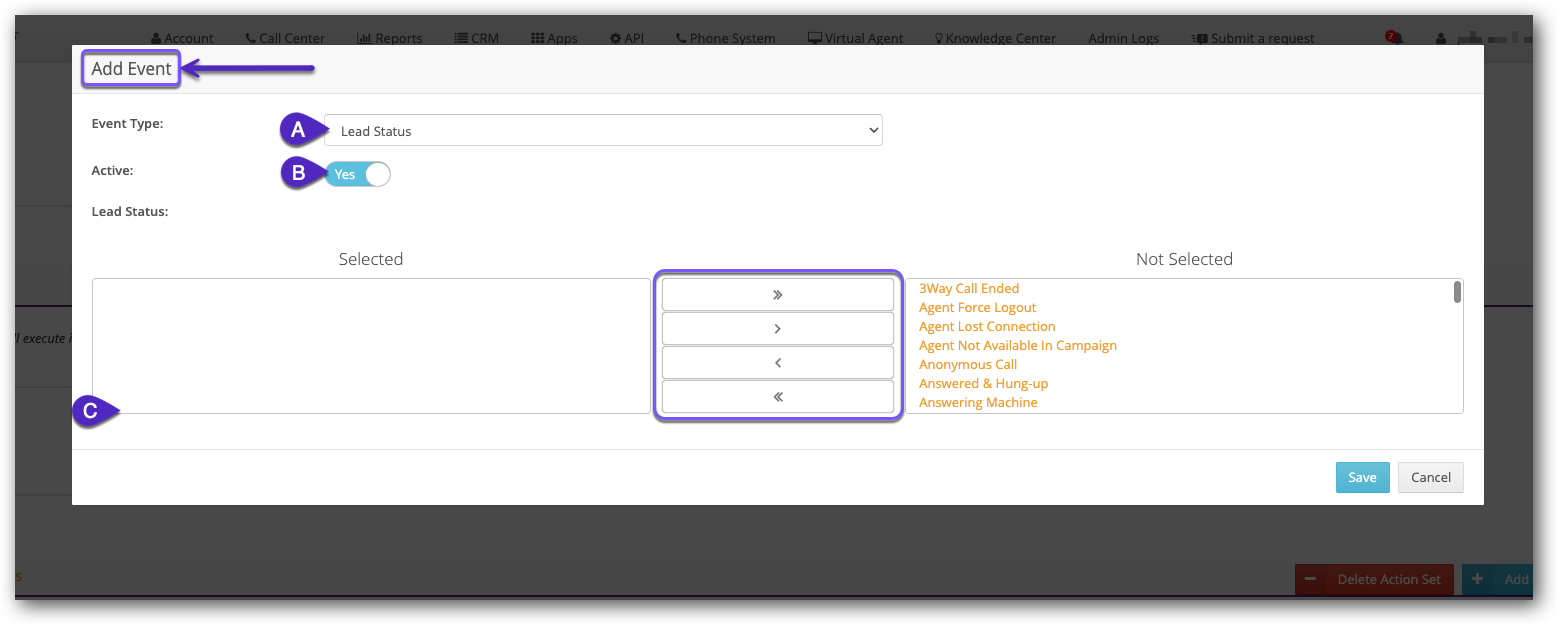Image resolution: width=1558 pixels, height=625 pixels.
Task: Click inside the empty Selected list box
Action: pos(371,346)
